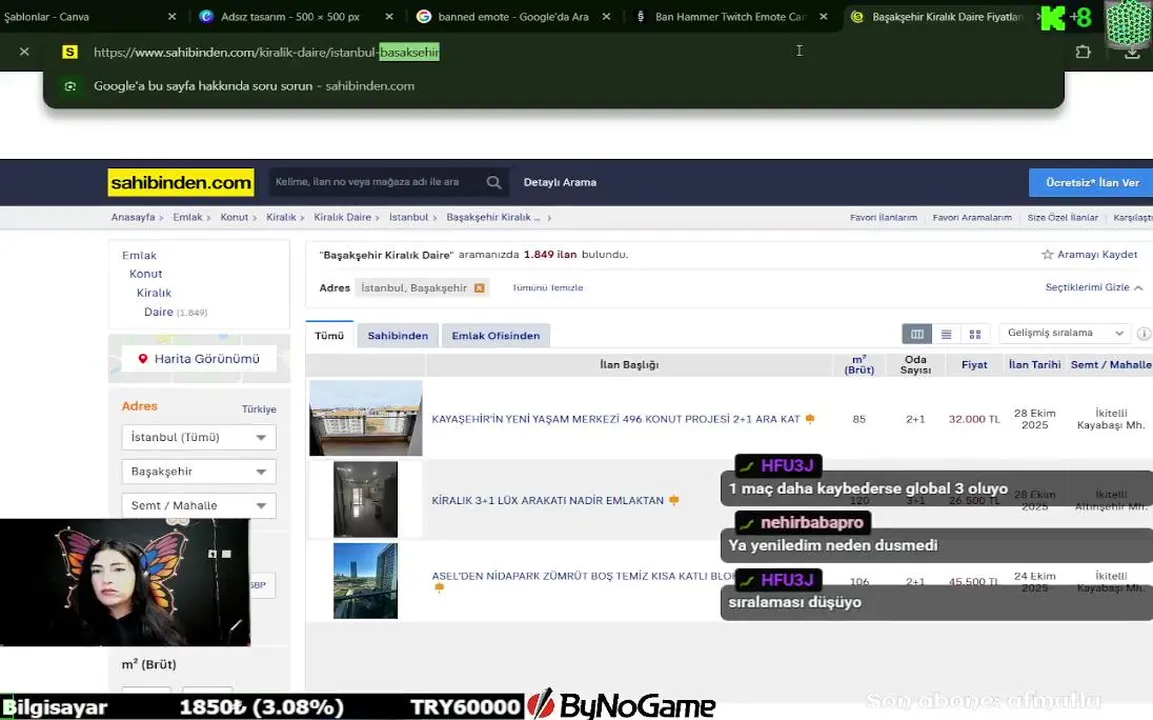Click the sahibinden.com logo
The width and height of the screenshot is (1153, 720).
pyautogui.click(x=181, y=182)
